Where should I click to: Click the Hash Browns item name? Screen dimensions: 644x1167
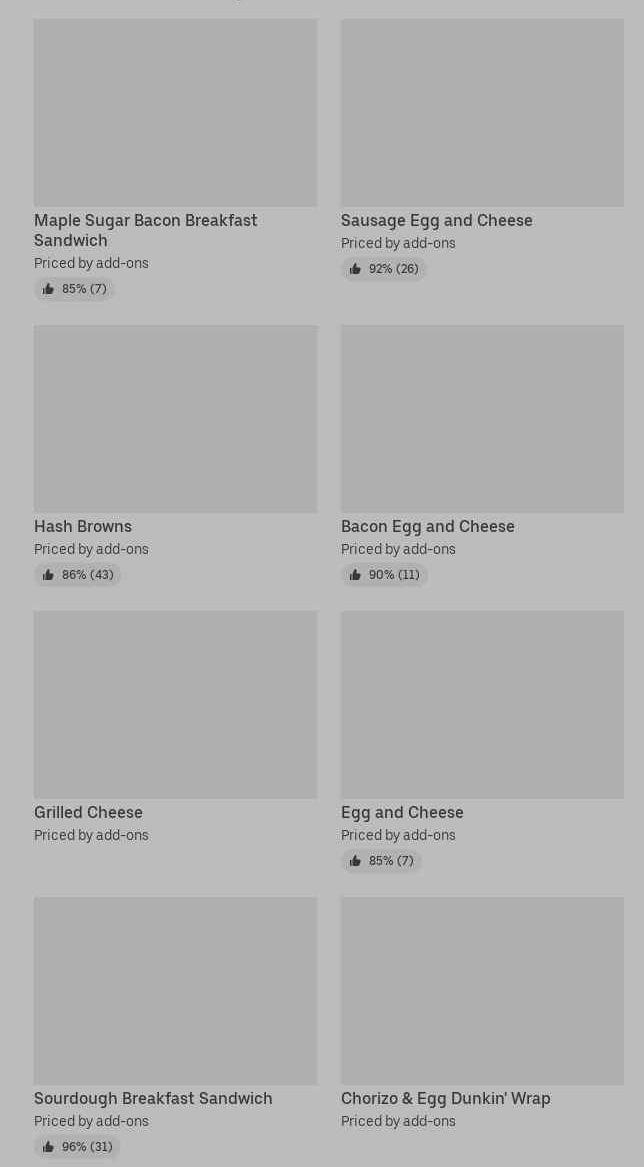click(x=83, y=526)
